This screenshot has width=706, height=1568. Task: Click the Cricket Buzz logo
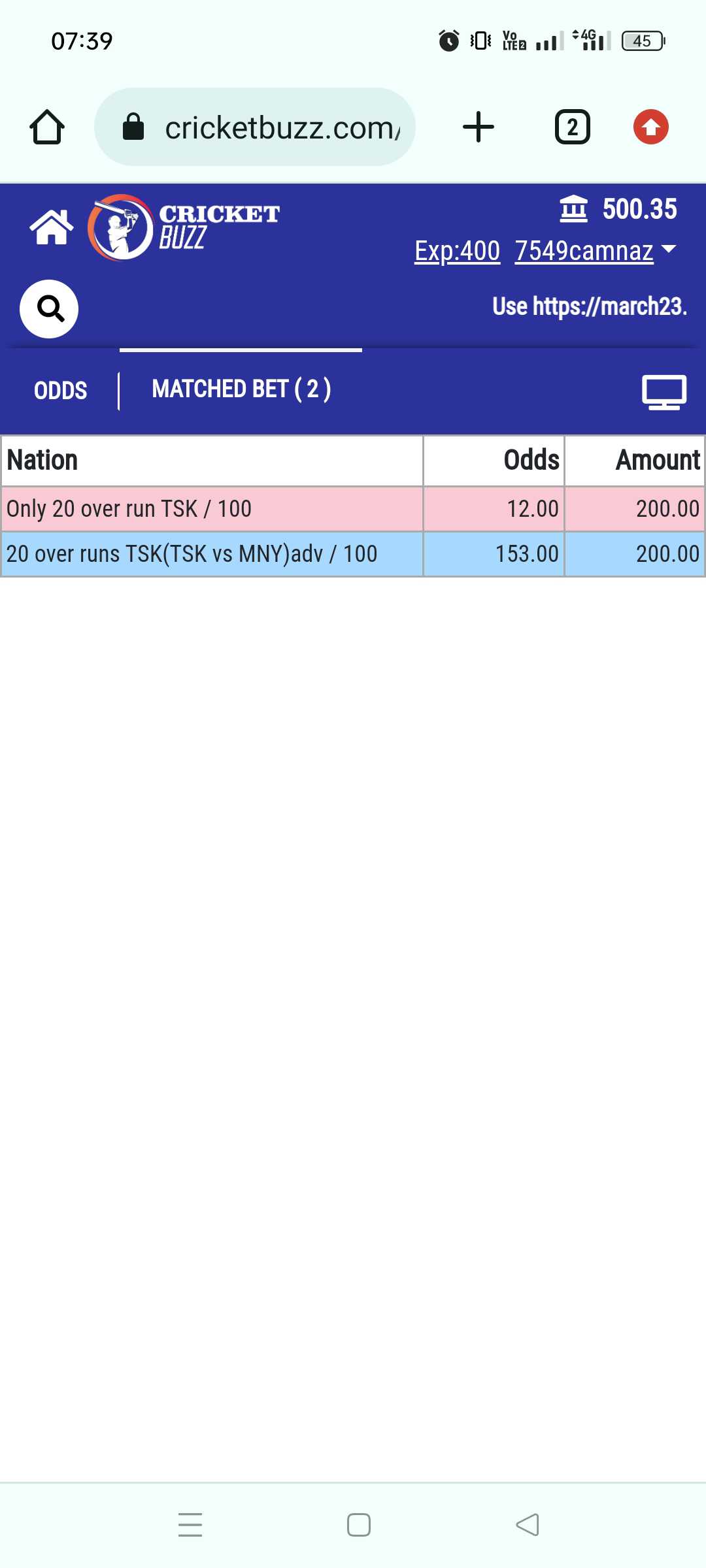click(x=184, y=227)
